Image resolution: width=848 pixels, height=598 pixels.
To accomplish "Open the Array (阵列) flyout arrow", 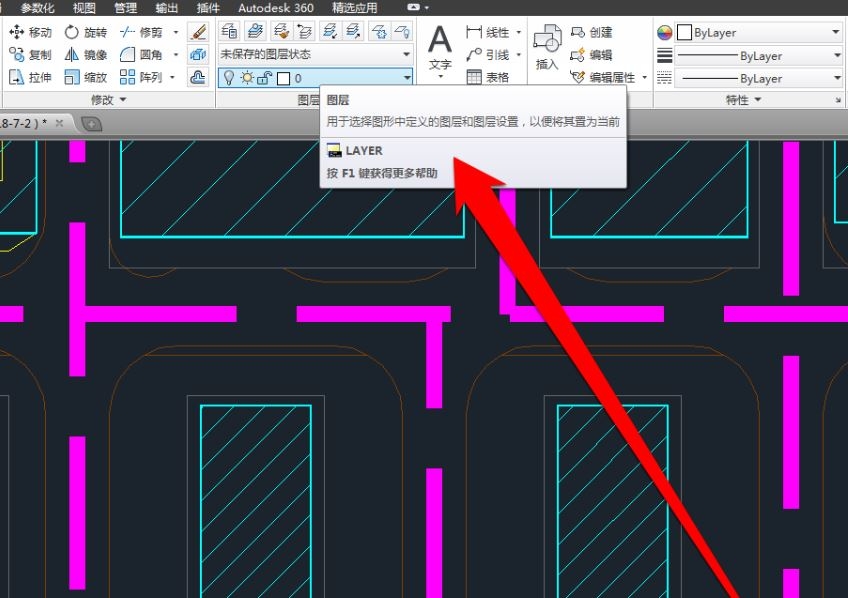I will 173,77.
